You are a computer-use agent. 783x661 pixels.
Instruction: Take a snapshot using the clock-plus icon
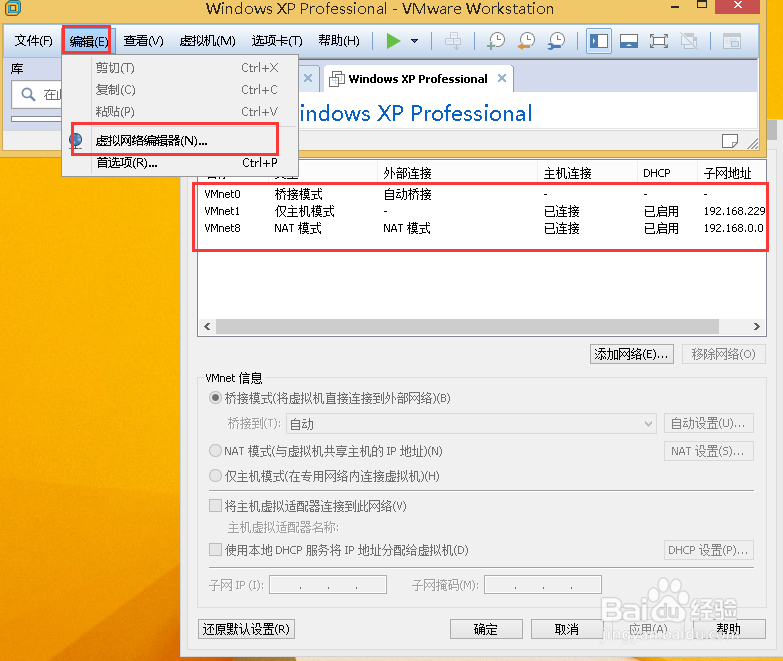click(496, 41)
